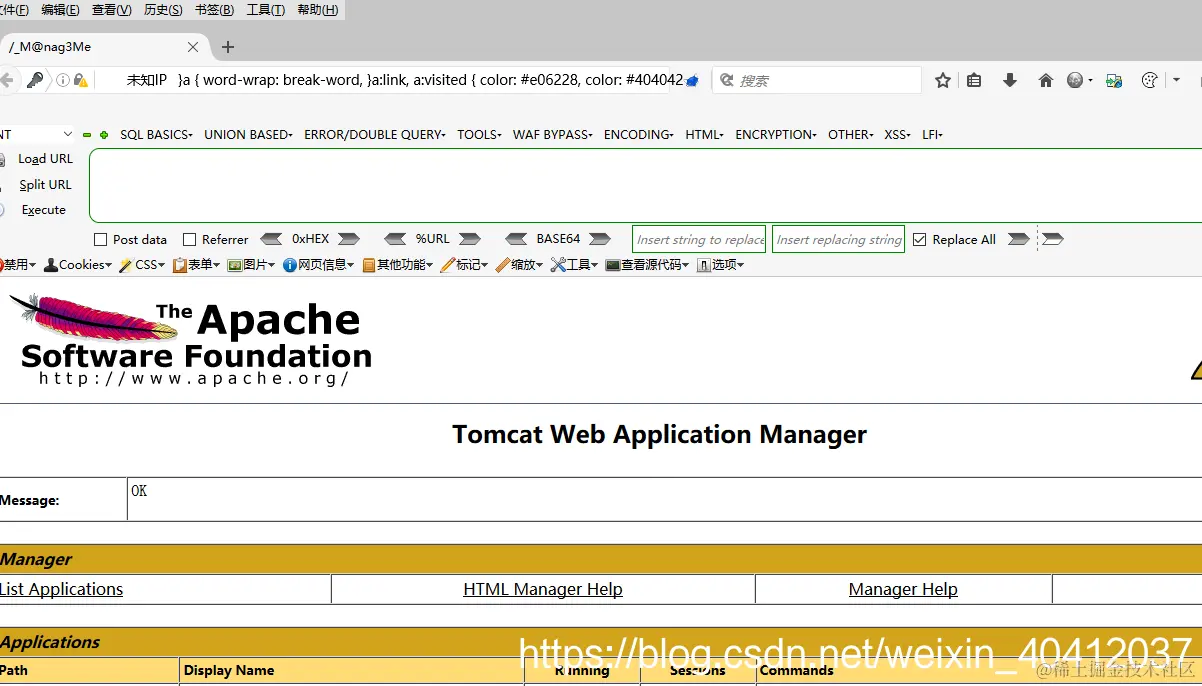Viewport: 1202px width, 686px height.
Task: Click the green minus HackBar icon
Action: coord(87,135)
